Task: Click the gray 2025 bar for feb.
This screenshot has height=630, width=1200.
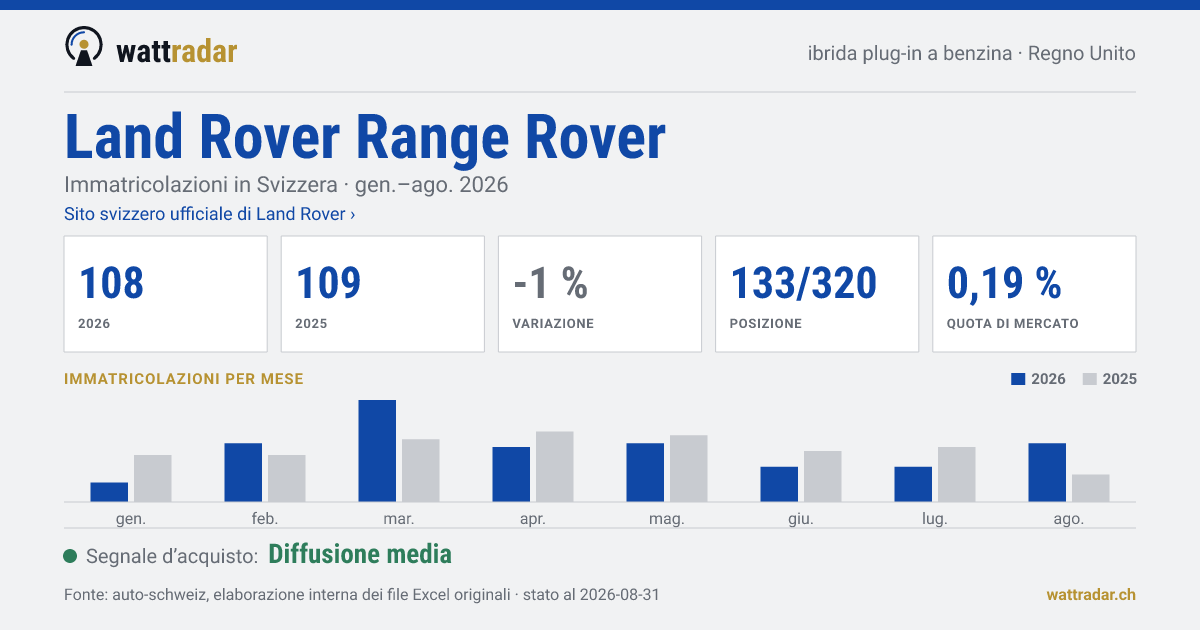Action: tap(287, 478)
